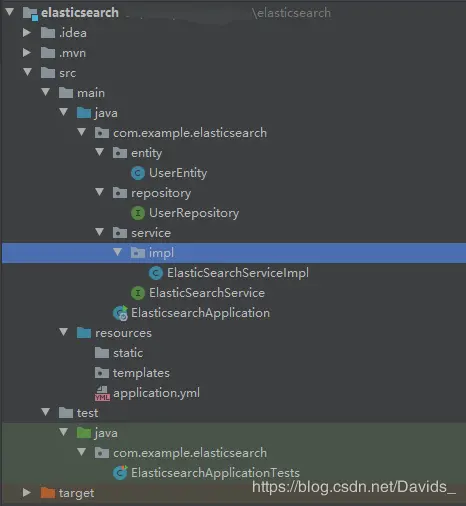
Task: Select the resources folder name
Action: pyautogui.click(x=123, y=333)
